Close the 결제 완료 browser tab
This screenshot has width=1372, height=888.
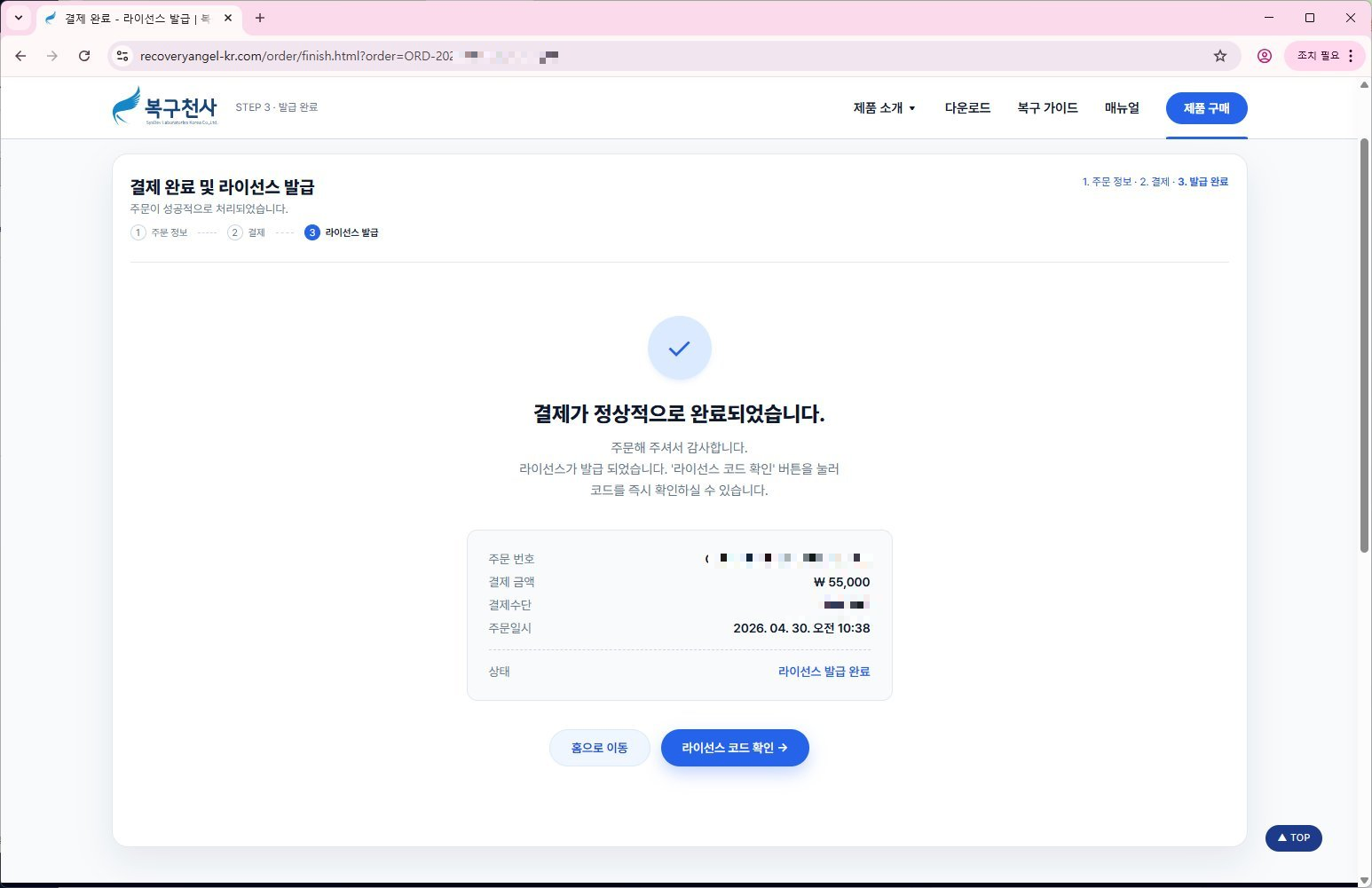[228, 18]
